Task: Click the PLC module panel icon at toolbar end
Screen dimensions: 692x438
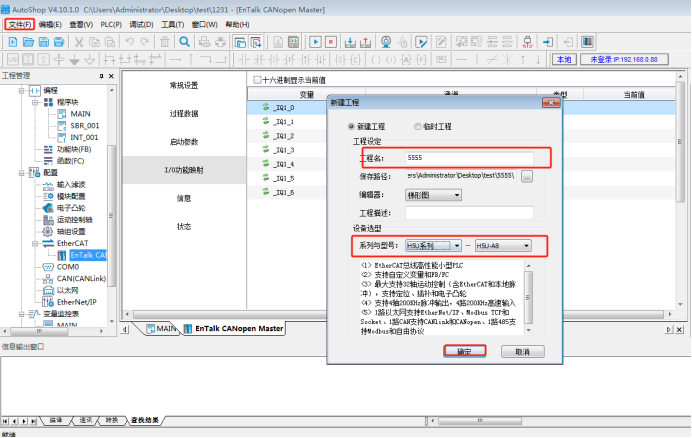Action: click(587, 42)
